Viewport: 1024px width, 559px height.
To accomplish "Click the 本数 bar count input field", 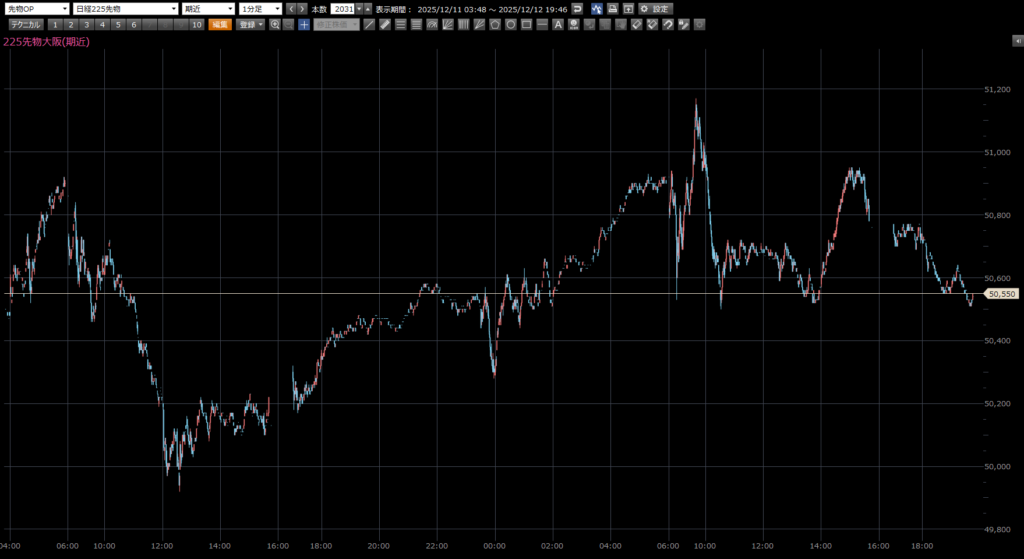I will pyautogui.click(x=344, y=9).
